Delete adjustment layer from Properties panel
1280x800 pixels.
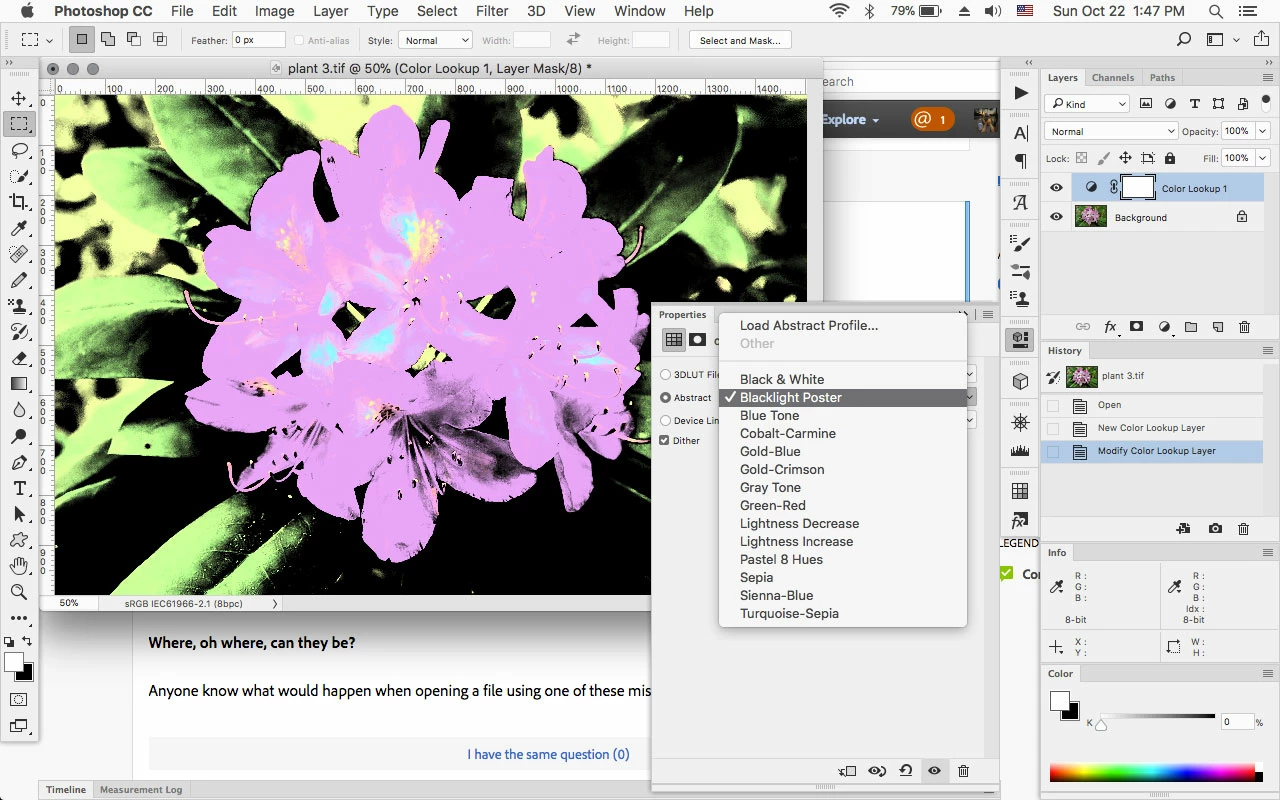coord(963,771)
